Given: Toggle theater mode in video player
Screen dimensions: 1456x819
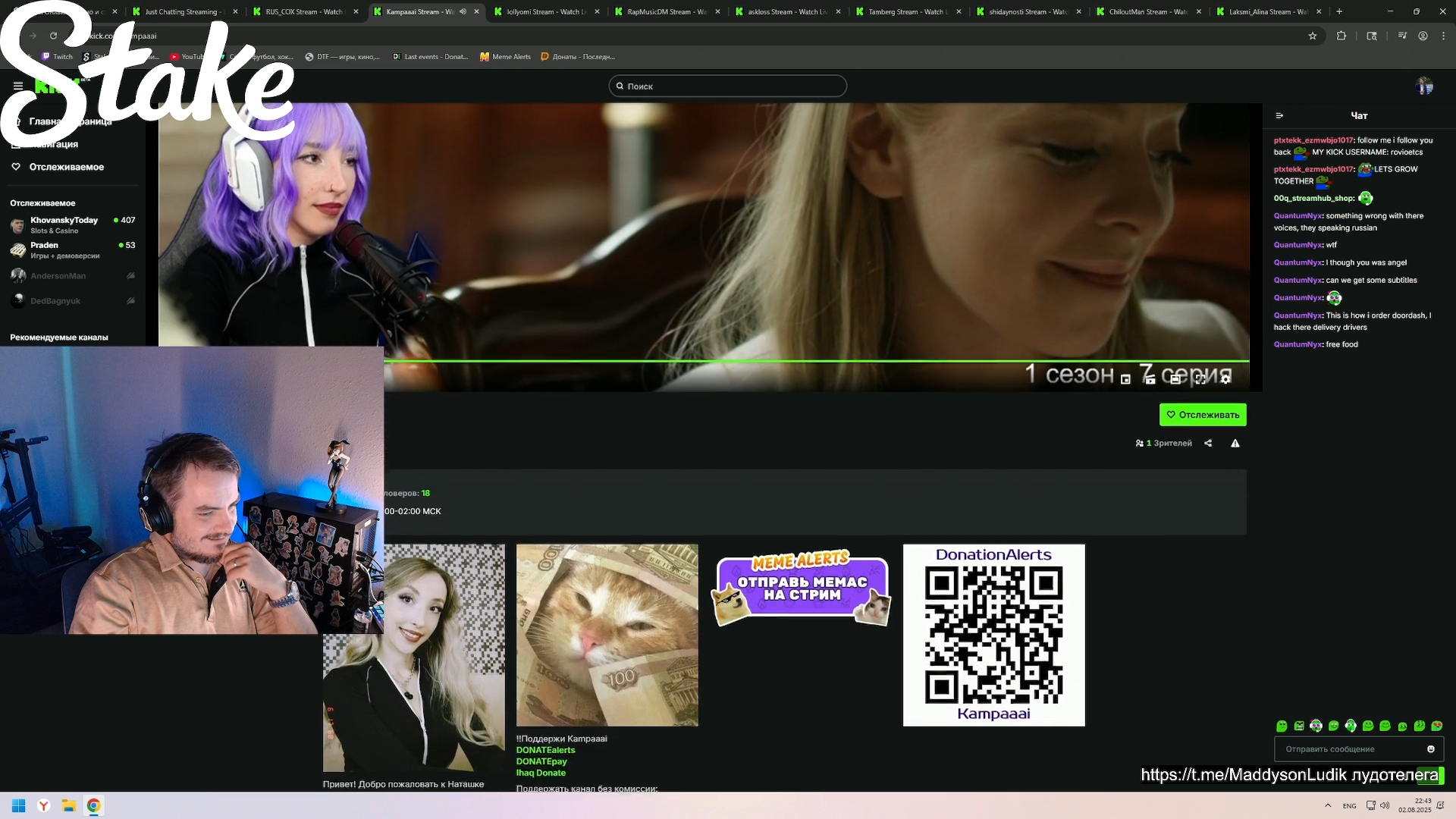Looking at the screenshot, I should 1175,379.
